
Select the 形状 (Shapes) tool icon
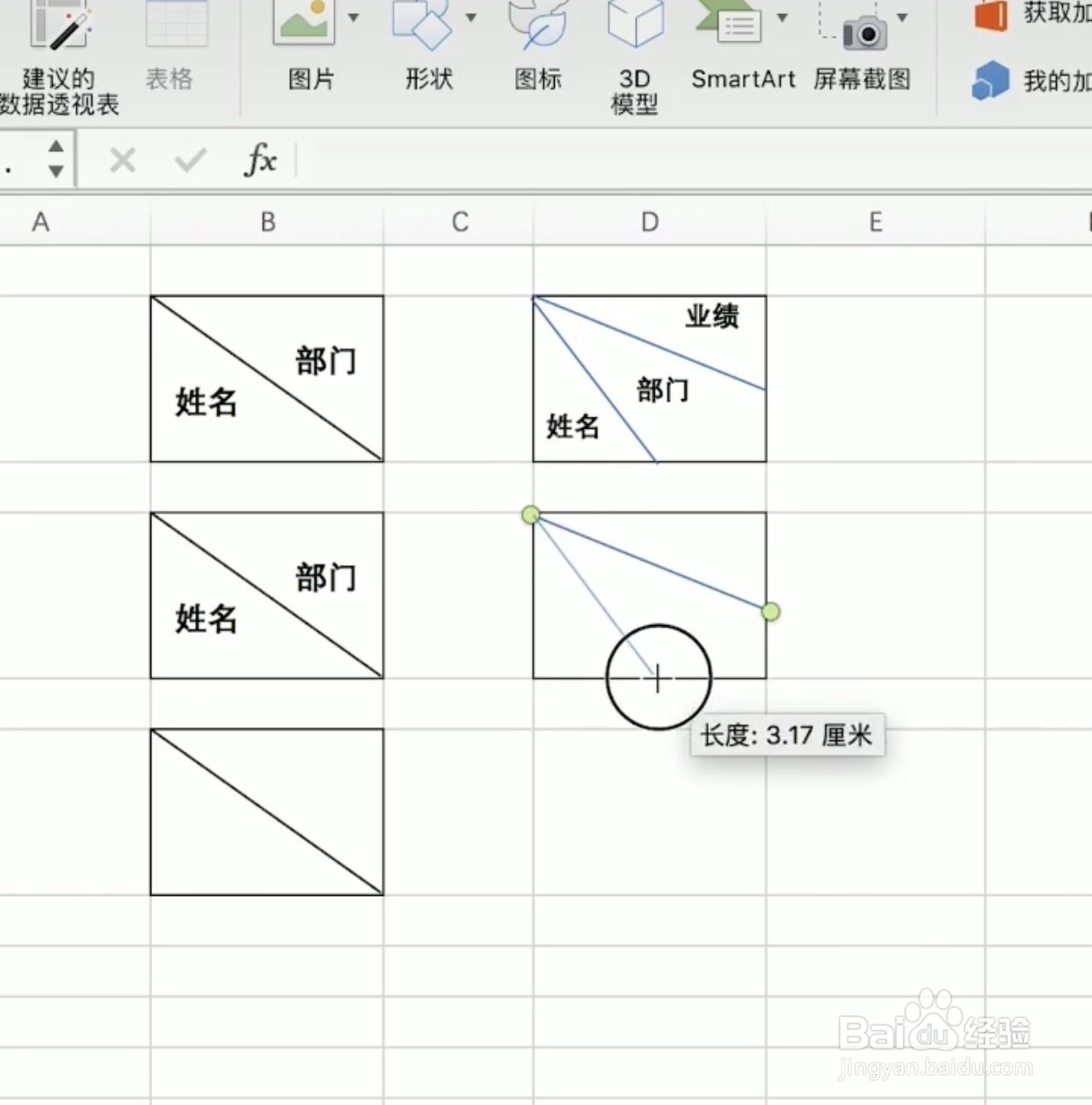point(426,26)
